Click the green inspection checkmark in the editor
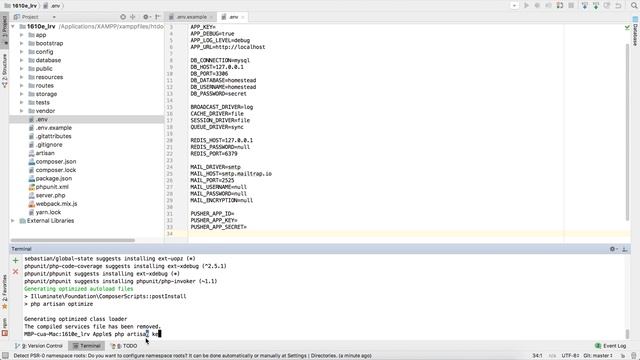This screenshot has height=360, width=640. [x=627, y=27]
